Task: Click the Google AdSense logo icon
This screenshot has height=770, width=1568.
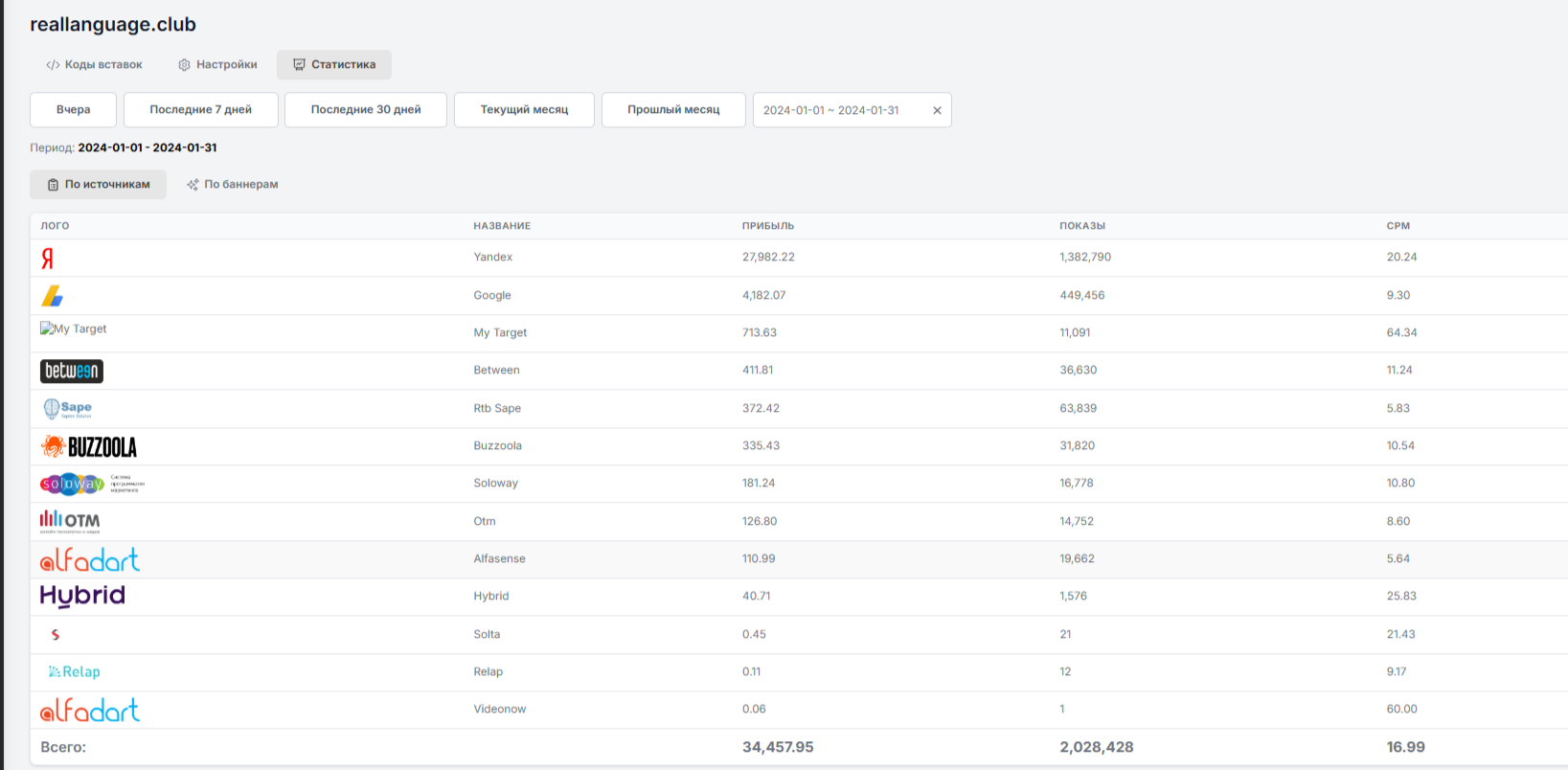Action: click(x=52, y=296)
